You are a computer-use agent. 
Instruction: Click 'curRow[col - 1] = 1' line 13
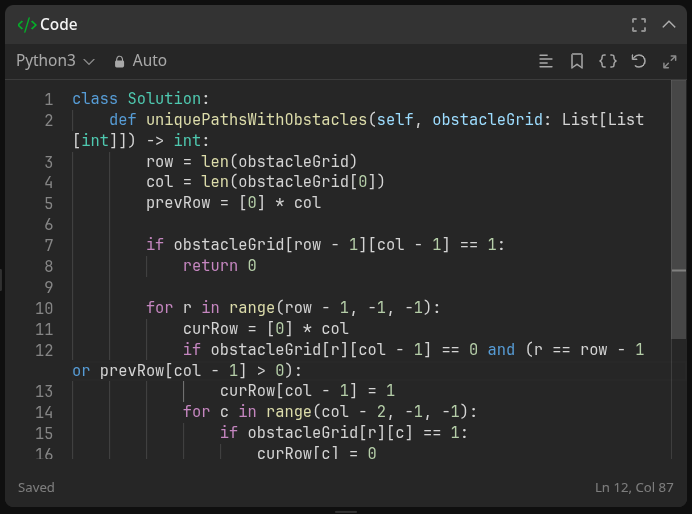click(x=307, y=390)
